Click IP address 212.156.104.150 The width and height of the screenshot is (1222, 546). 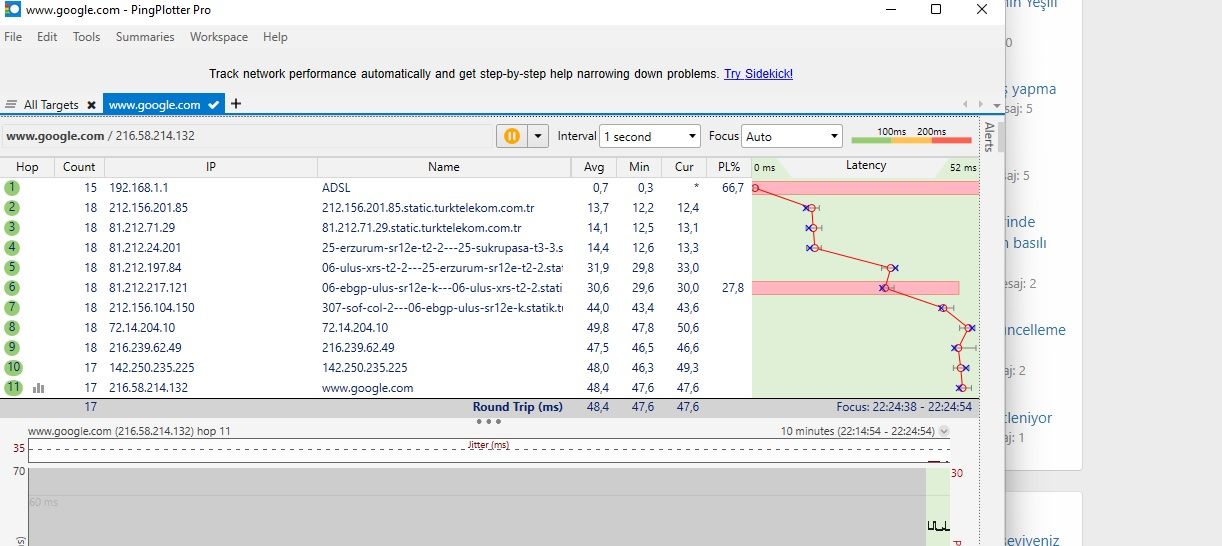point(152,308)
